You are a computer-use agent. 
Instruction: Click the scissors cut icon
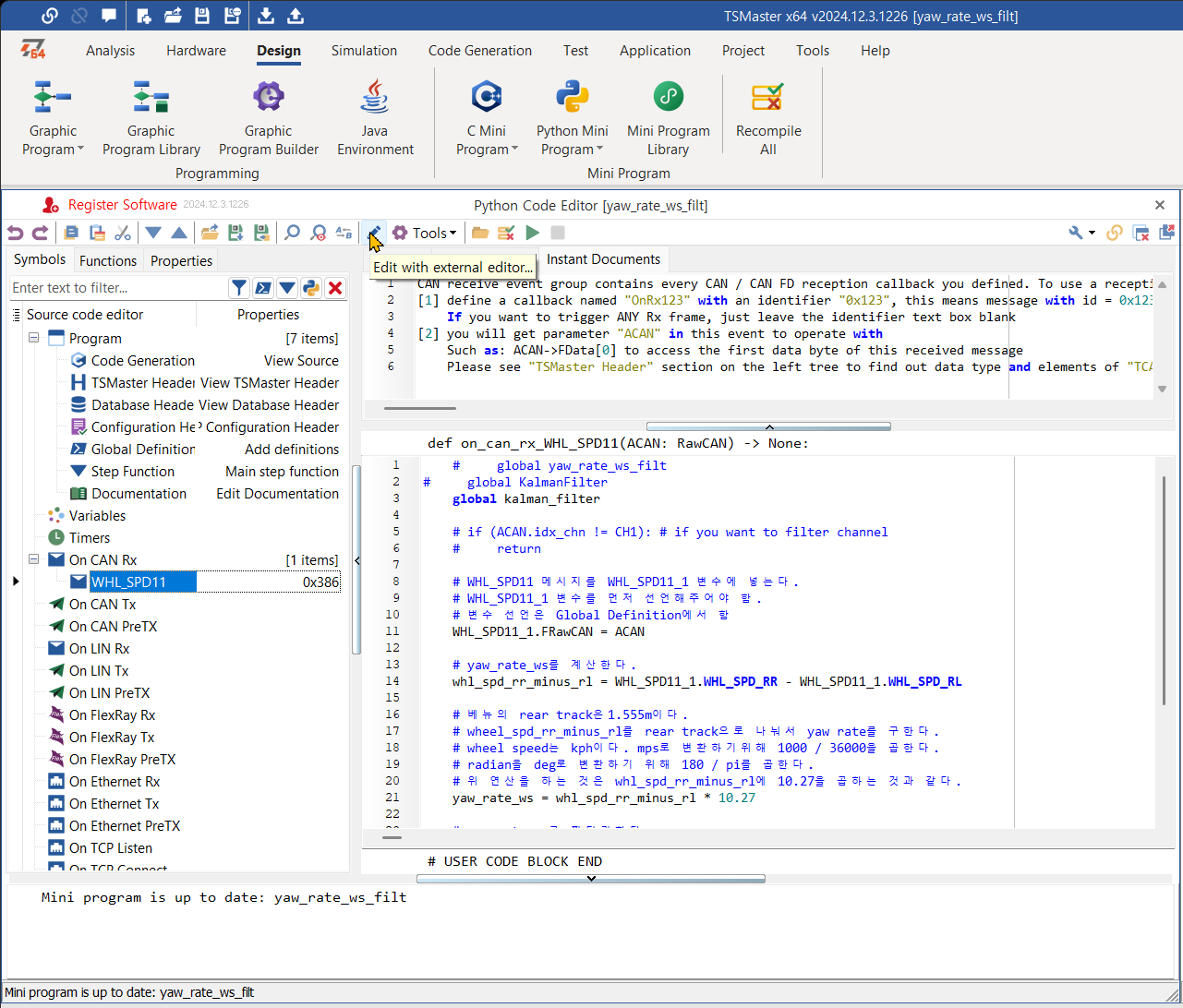pos(123,234)
